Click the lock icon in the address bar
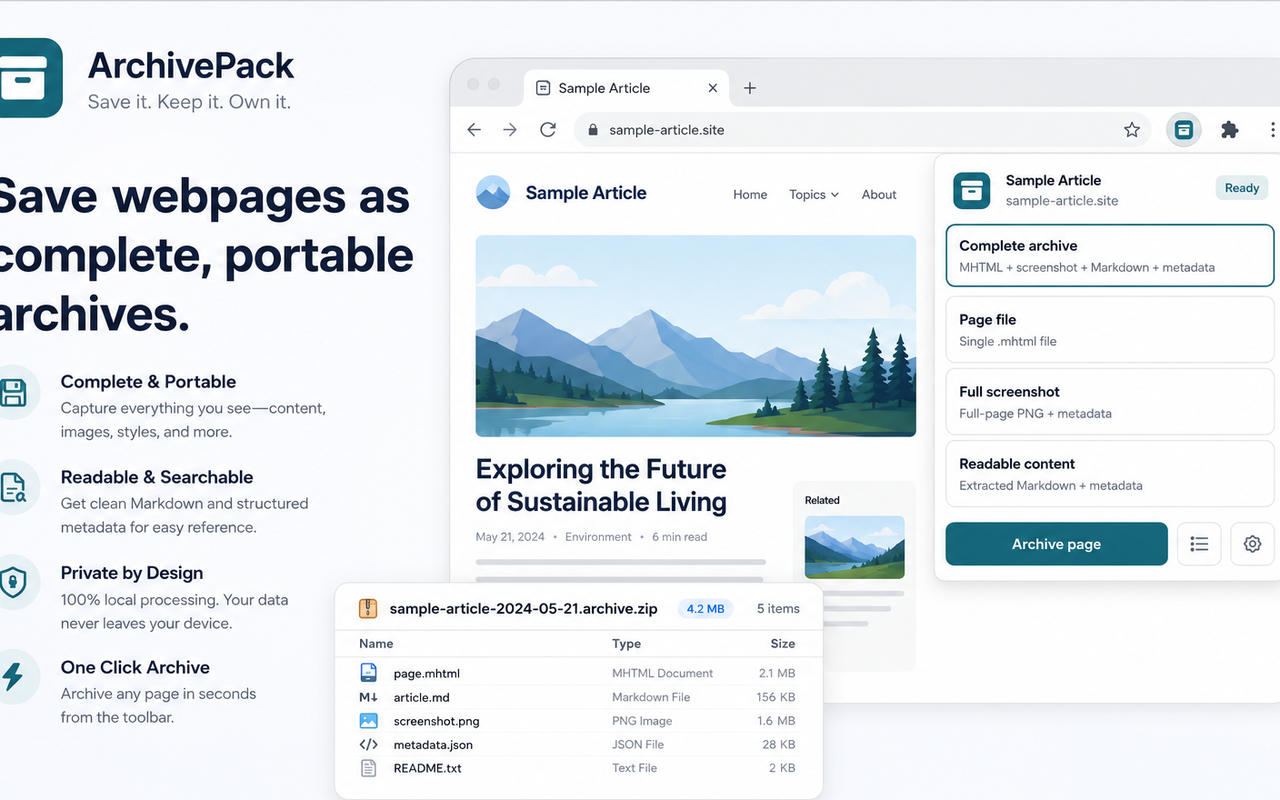This screenshot has height=800, width=1280. point(593,130)
